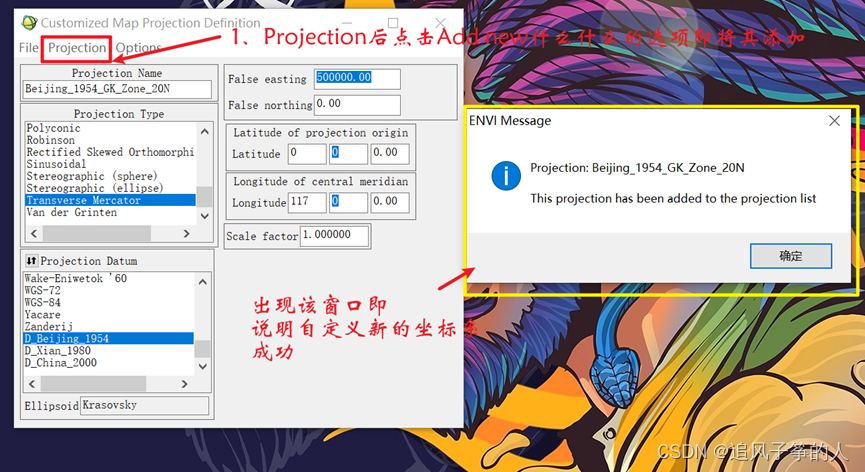
Task: Click the Longitude seconds field
Action: (390, 202)
